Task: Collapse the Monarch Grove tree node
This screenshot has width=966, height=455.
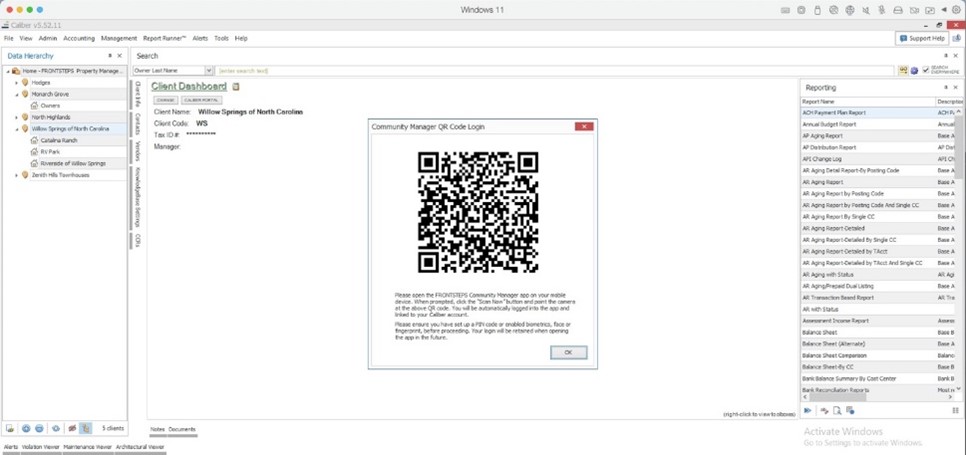Action: 17,94
